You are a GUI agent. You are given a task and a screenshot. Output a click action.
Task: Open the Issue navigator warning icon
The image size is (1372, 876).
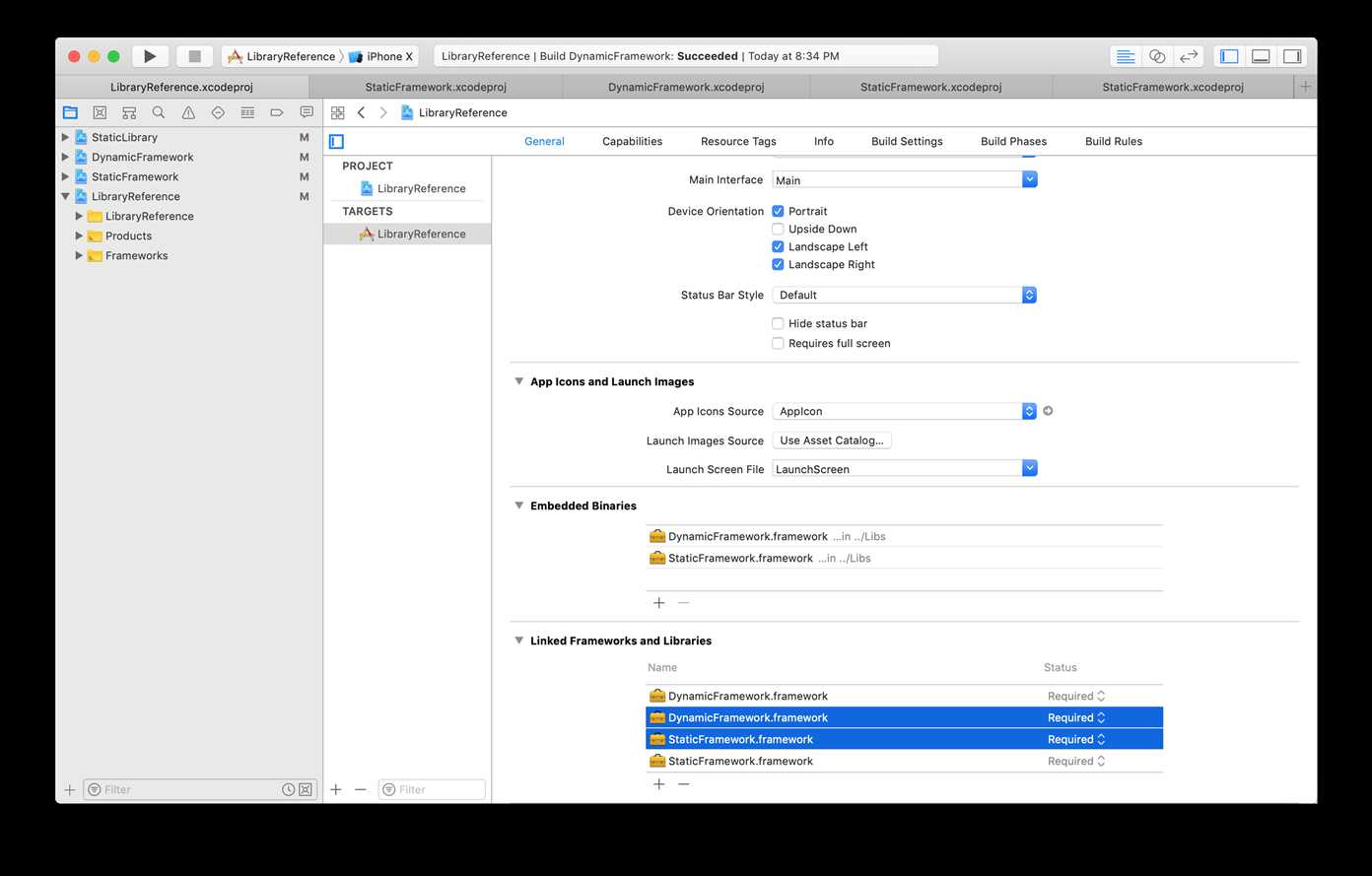coord(188,112)
